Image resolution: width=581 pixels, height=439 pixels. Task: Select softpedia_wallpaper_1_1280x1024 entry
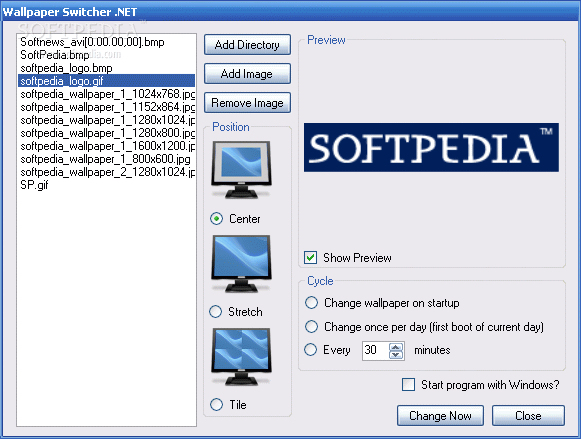[x=106, y=120]
